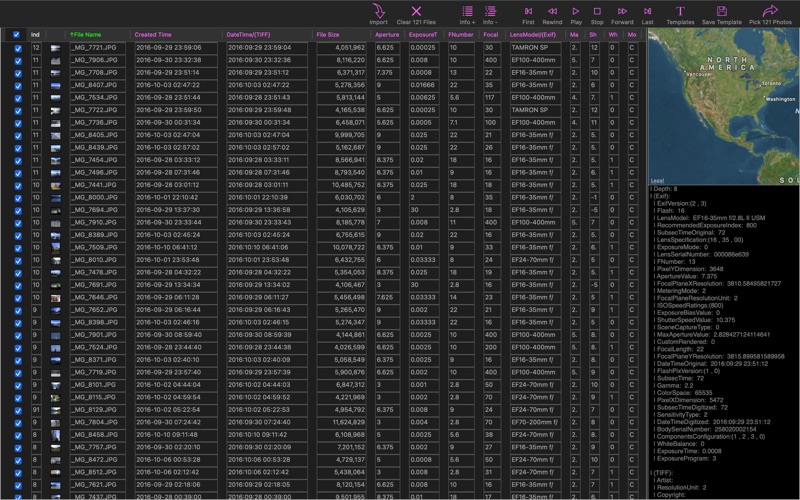Click EF70-200mm lens cell of _MG_7804.JPG

536,422
